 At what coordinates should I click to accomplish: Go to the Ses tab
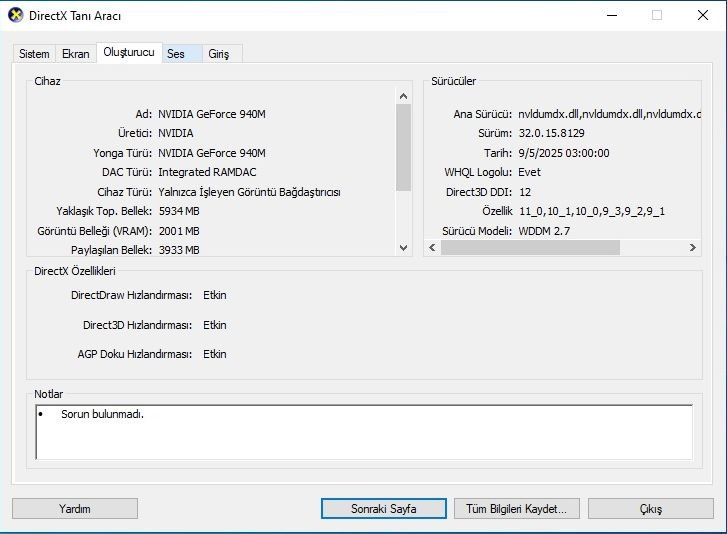176,54
